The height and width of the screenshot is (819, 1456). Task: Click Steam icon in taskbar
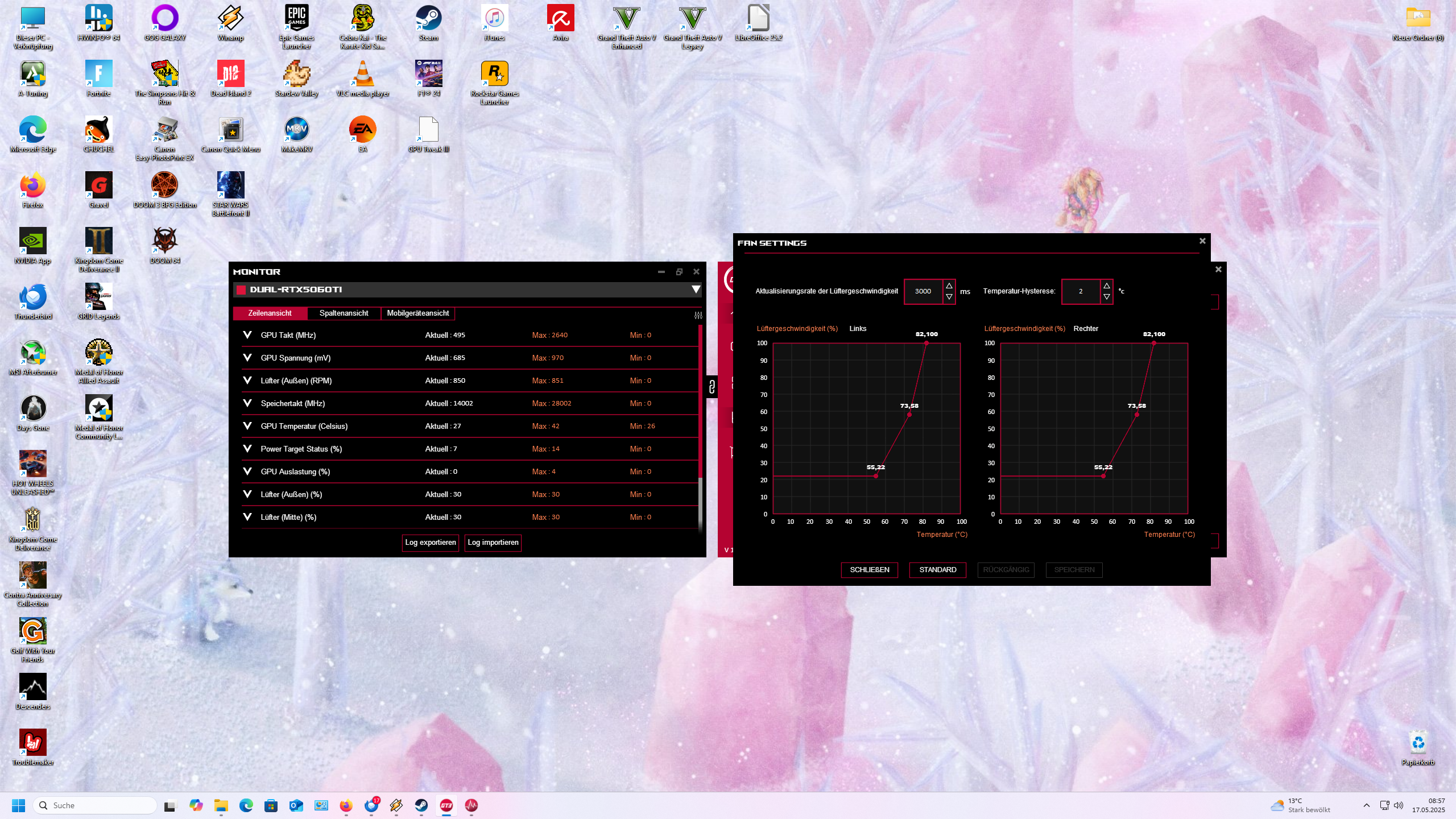(421, 805)
